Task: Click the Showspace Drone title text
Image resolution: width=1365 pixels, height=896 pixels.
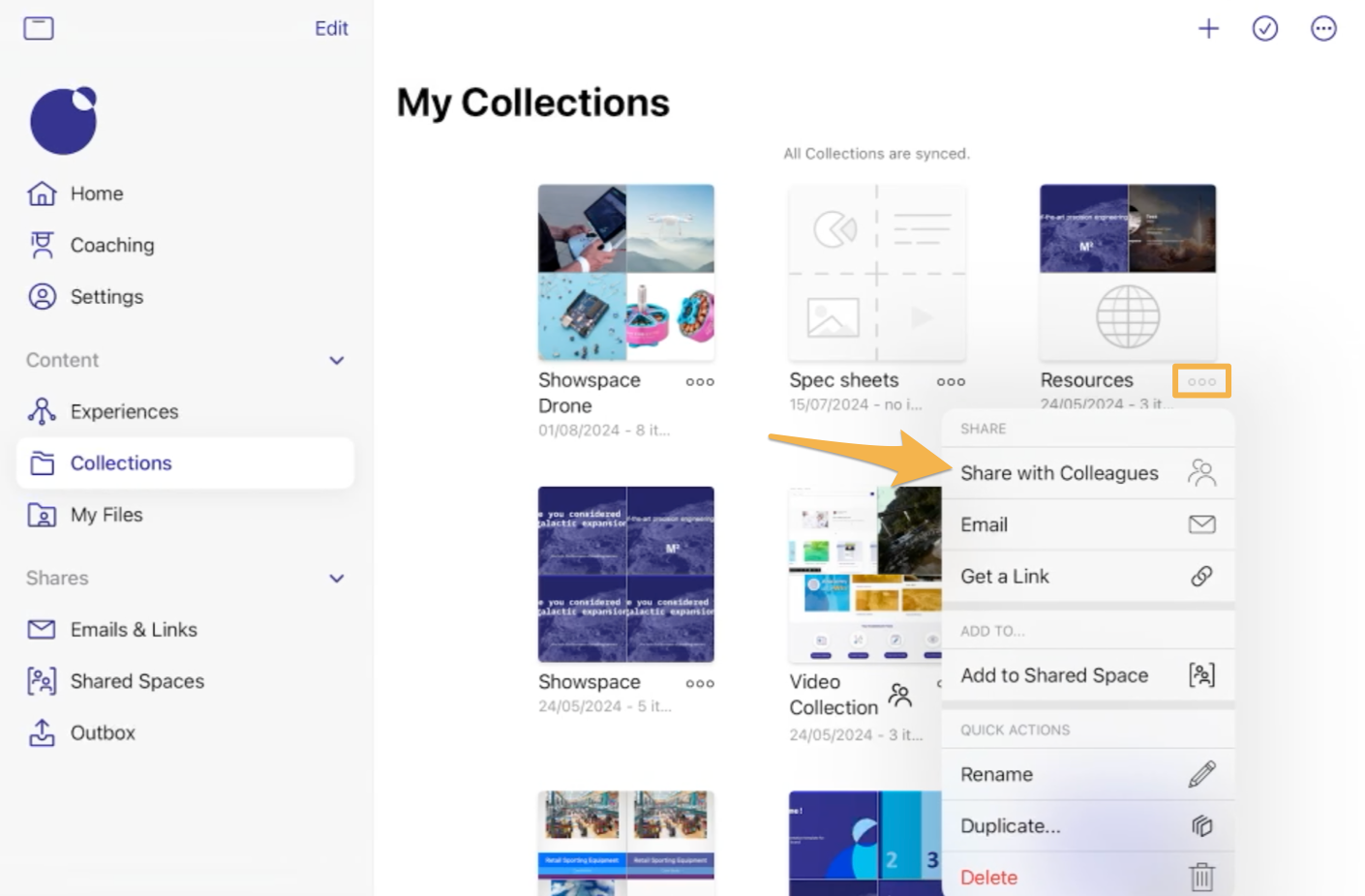Action: [590, 393]
